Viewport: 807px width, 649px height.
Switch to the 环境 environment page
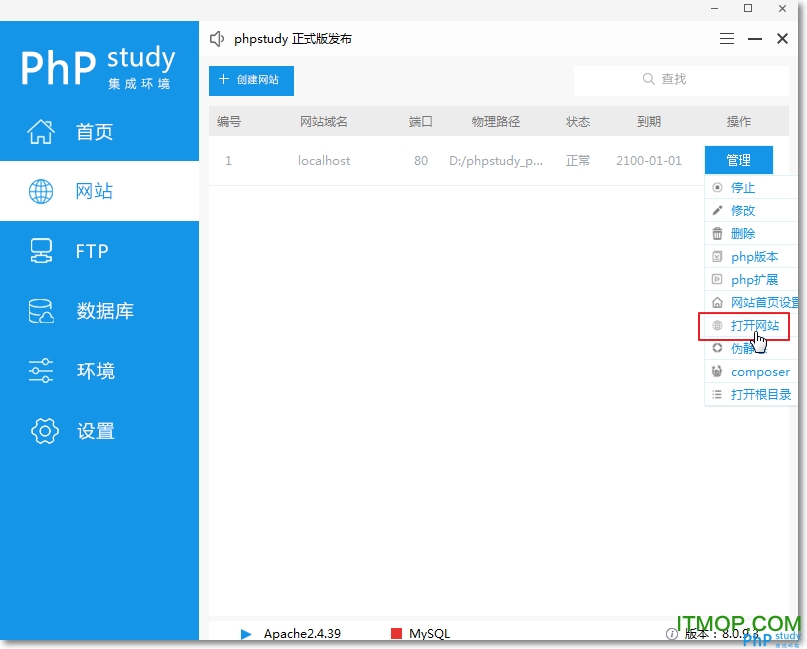pos(99,371)
